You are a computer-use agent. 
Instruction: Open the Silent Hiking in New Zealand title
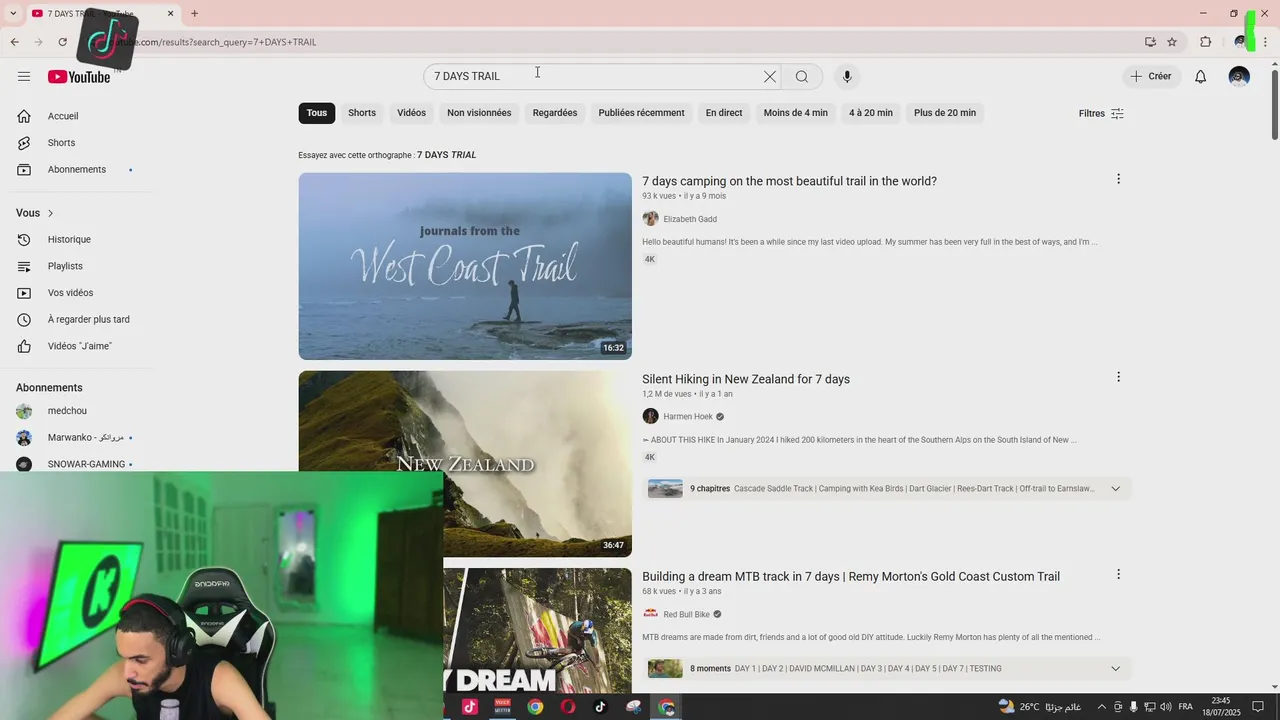point(746,379)
